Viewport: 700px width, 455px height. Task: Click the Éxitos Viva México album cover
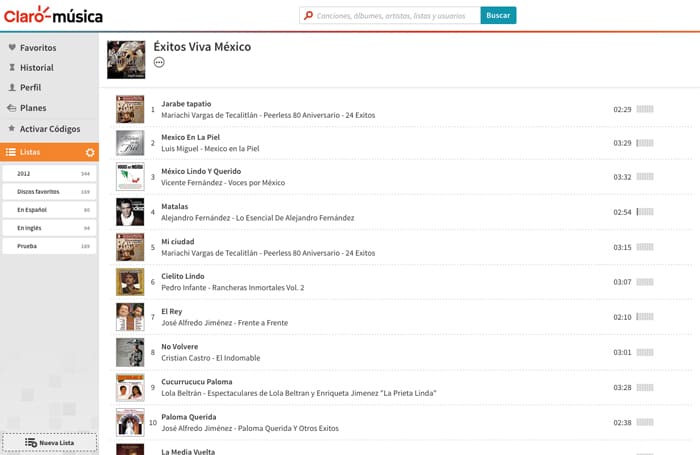[126, 59]
